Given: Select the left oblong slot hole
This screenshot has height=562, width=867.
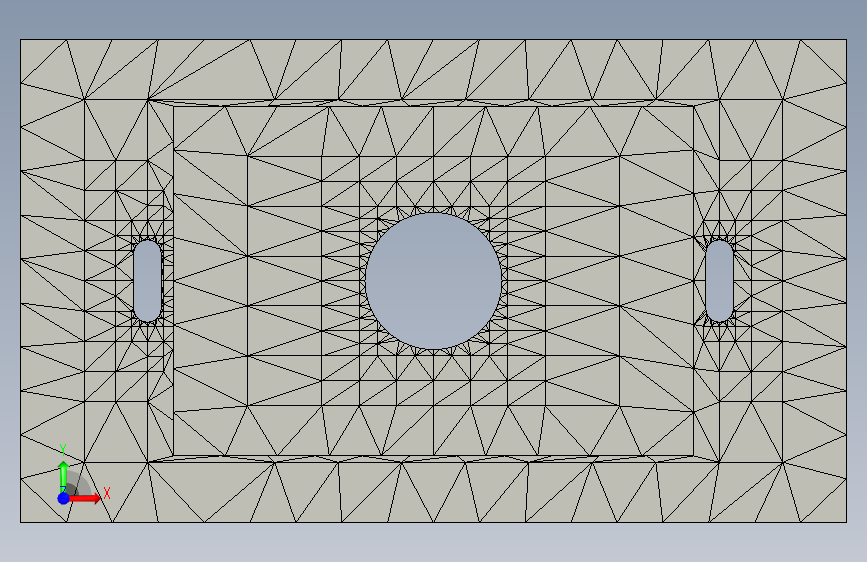Looking at the screenshot, I should (x=148, y=281).
